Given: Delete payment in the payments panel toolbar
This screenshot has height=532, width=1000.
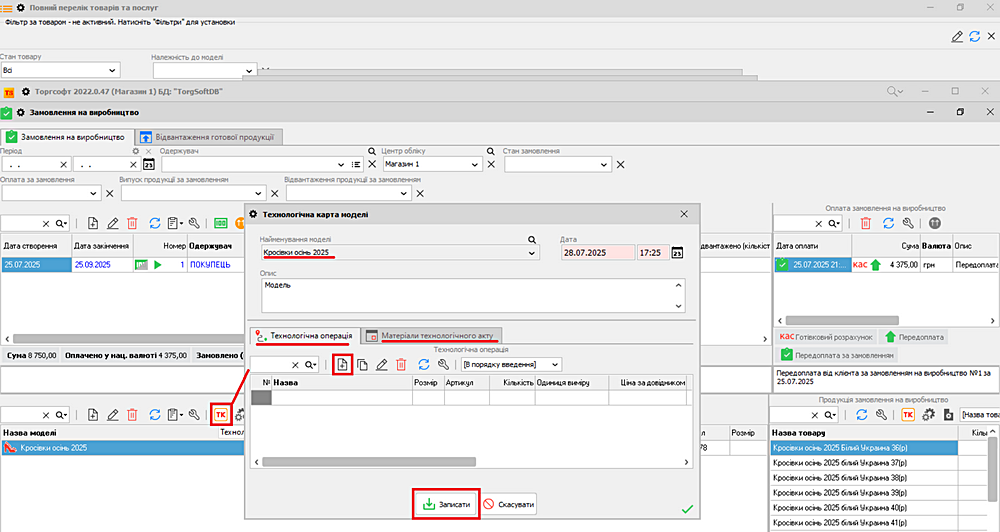Looking at the screenshot, I should (x=866, y=224).
